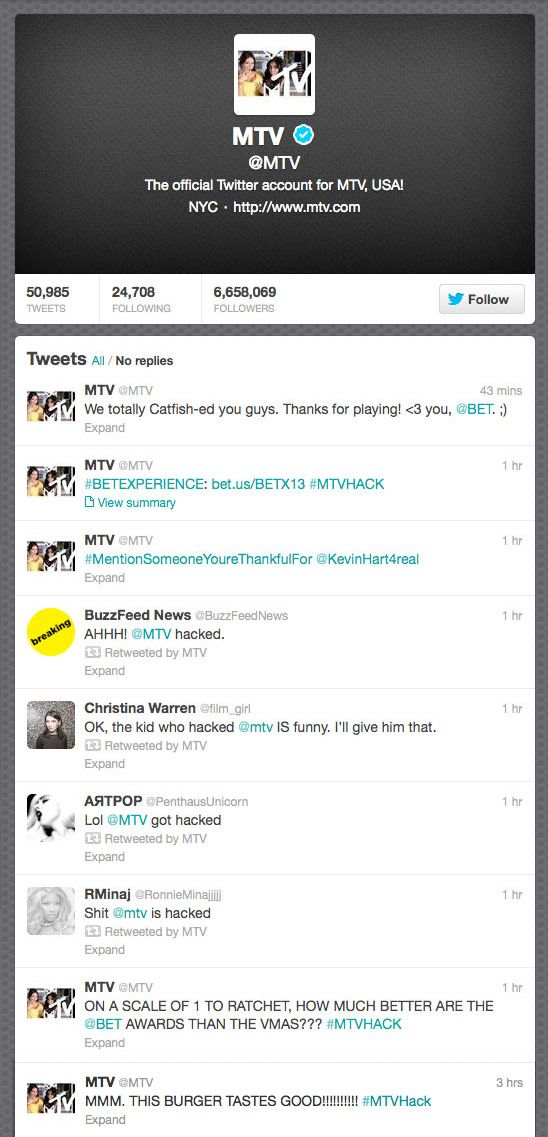View the 24,708 following list
The height and width of the screenshot is (1137, 548).
pos(141,299)
